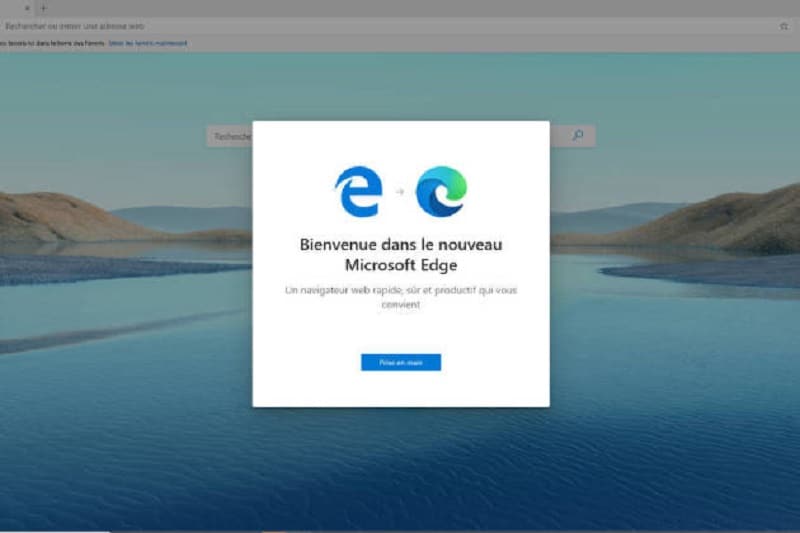This screenshot has width=800, height=533.
Task: Click the magnifier icon in the search box
Action: pos(577,136)
